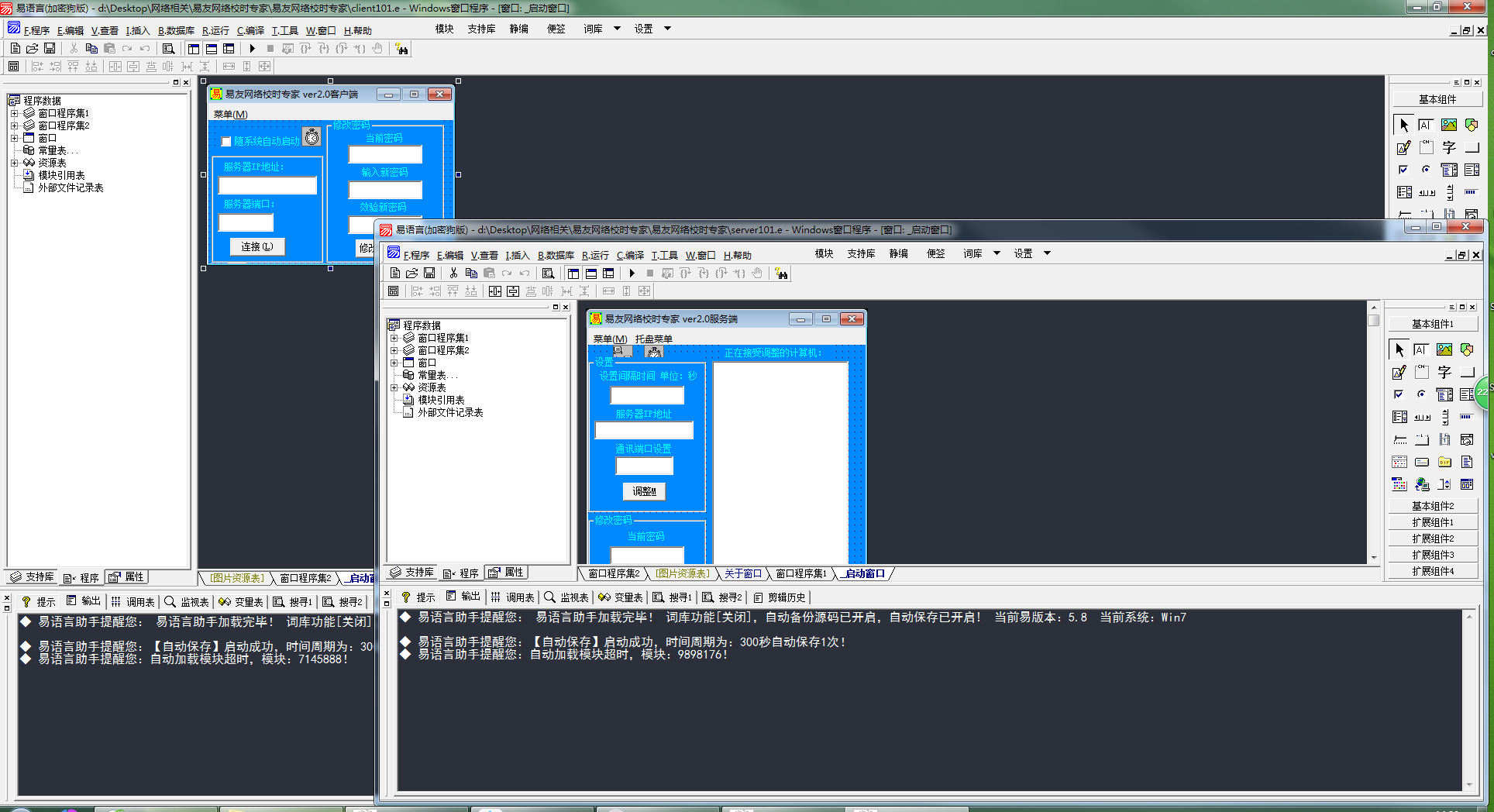Open 词库 dropdown arrow in server101 menu bar
Image resolution: width=1494 pixels, height=812 pixels.
[x=997, y=253]
